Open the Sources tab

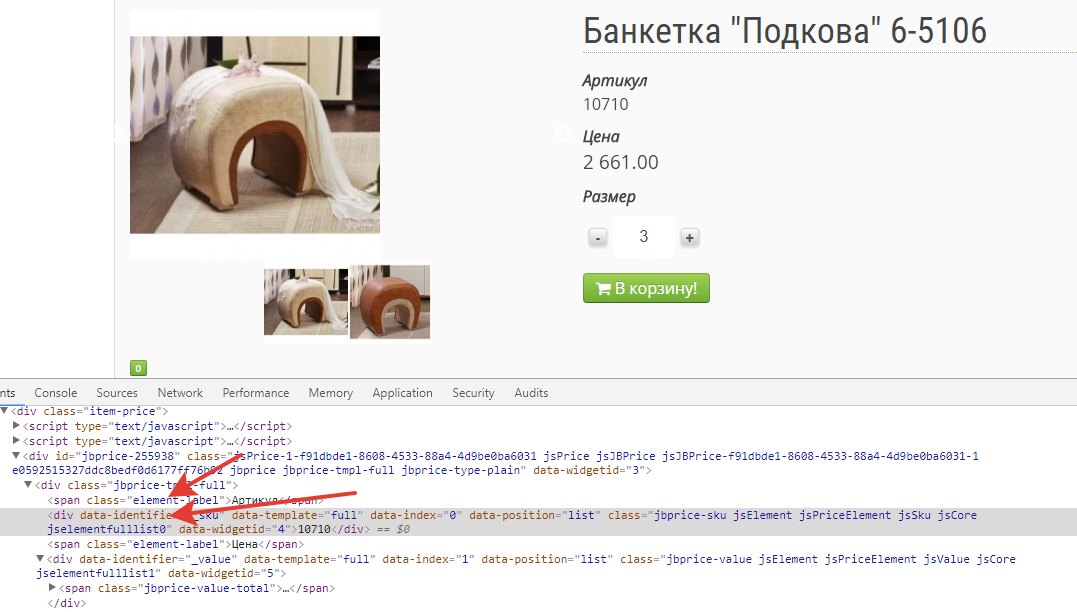tap(117, 393)
